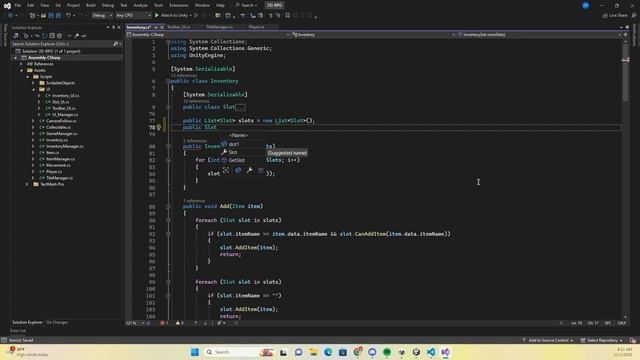Open the File menu
The width and height of the screenshot is (640, 360).
pyautogui.click(x=18, y=5)
